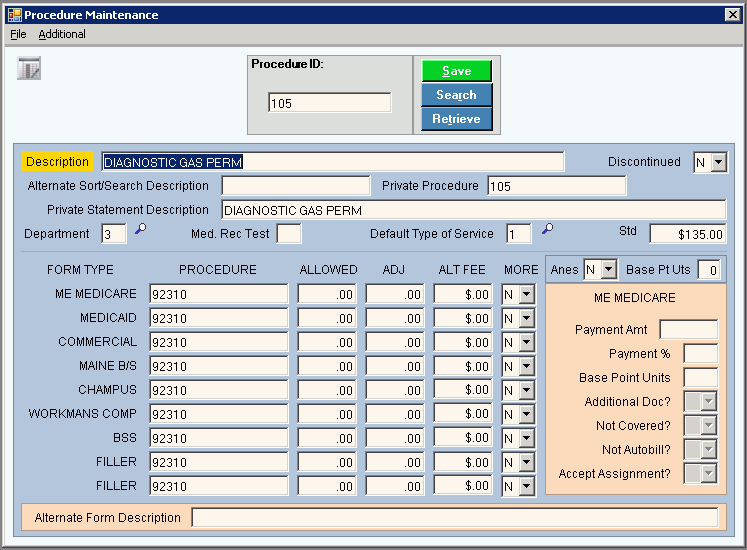This screenshot has width=747, height=550.
Task: Open the File menu
Action: click(x=18, y=34)
